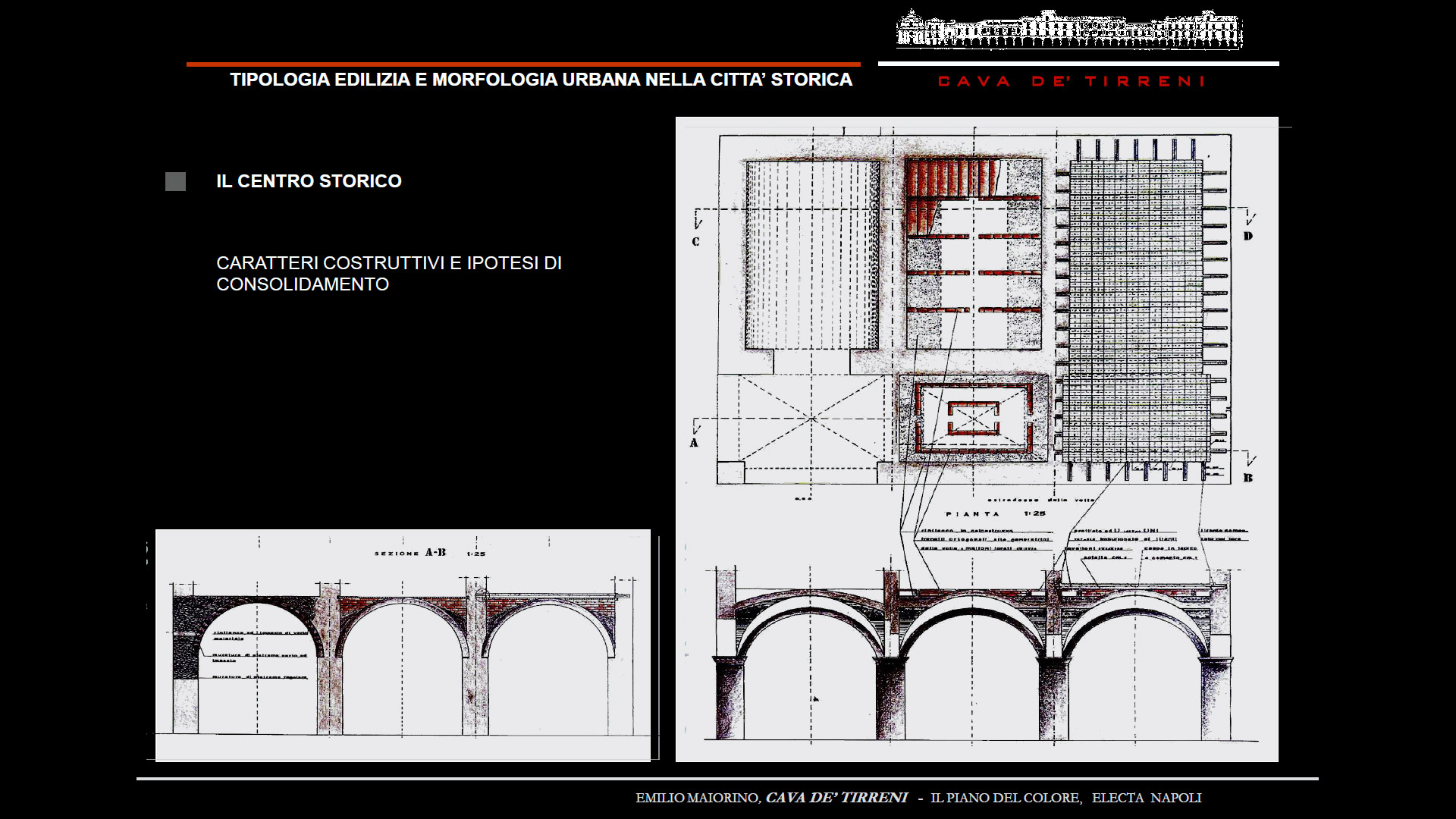
Task: Click the cross-vault X diagram in plan
Action: click(811, 419)
